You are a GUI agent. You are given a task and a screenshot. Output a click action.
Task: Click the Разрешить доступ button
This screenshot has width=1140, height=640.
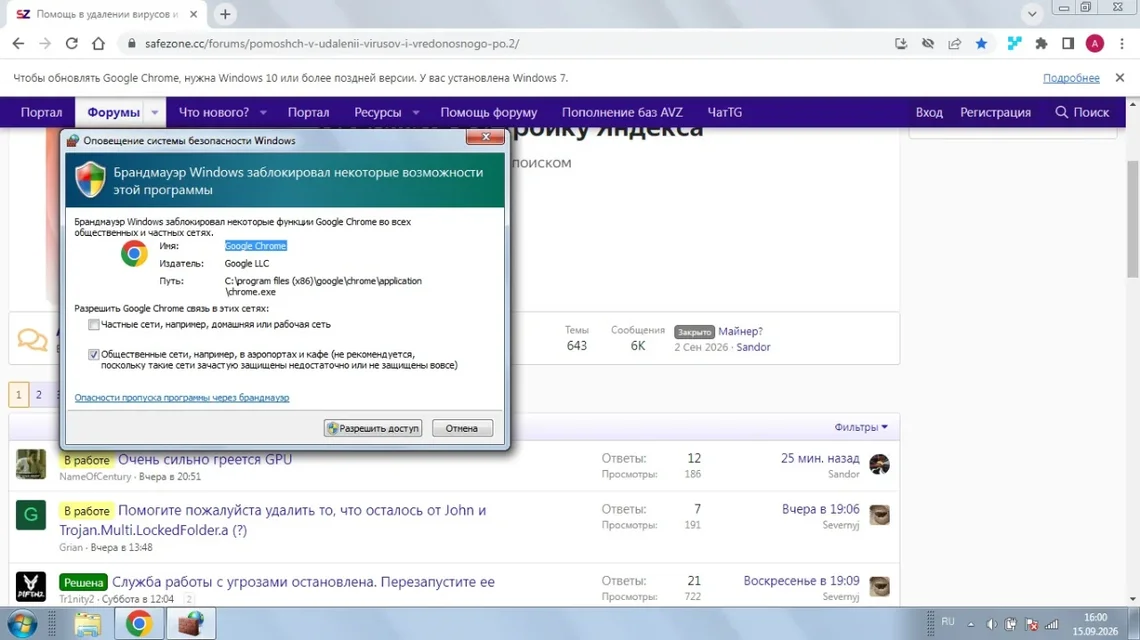click(x=373, y=428)
